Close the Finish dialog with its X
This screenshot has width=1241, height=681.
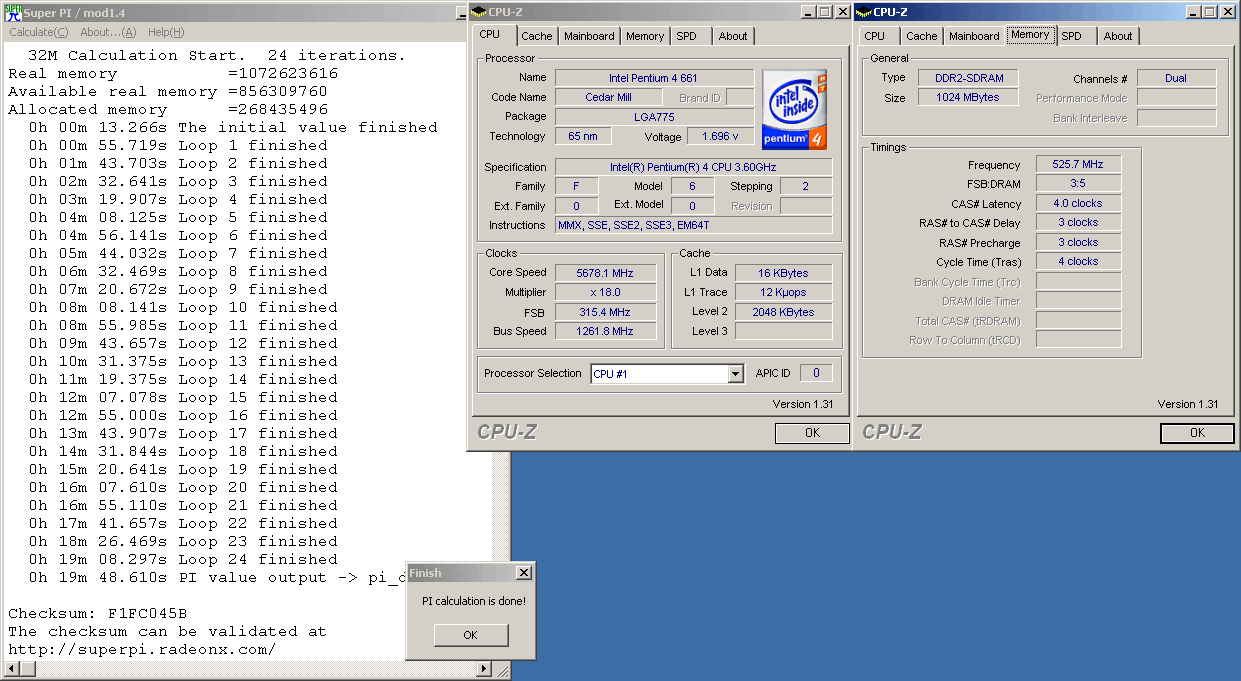pos(523,573)
